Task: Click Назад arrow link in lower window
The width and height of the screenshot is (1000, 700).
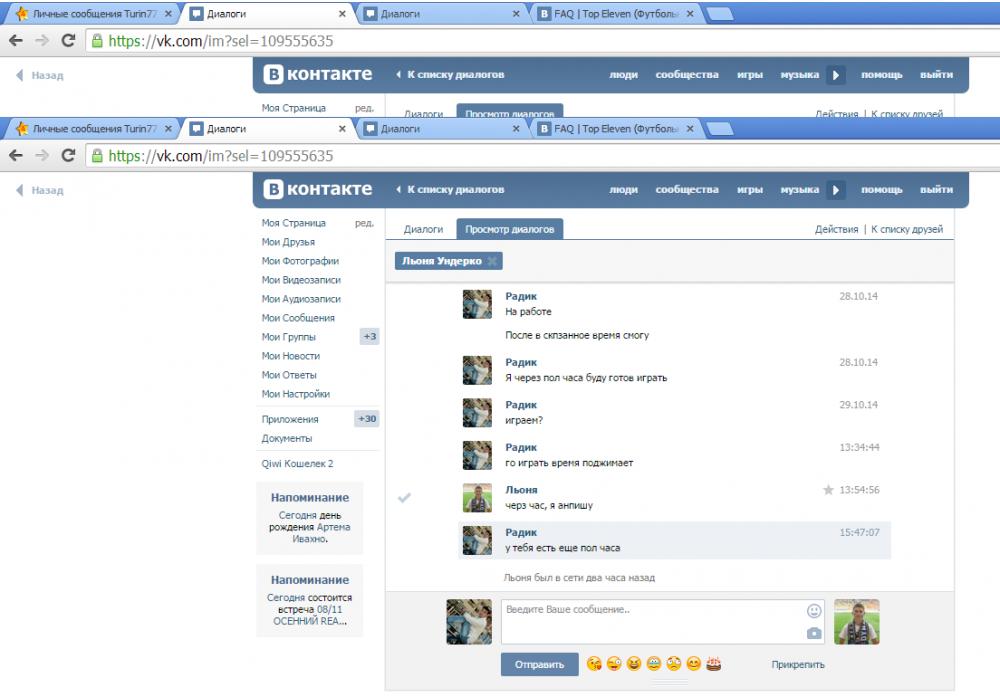Action: click(40, 190)
